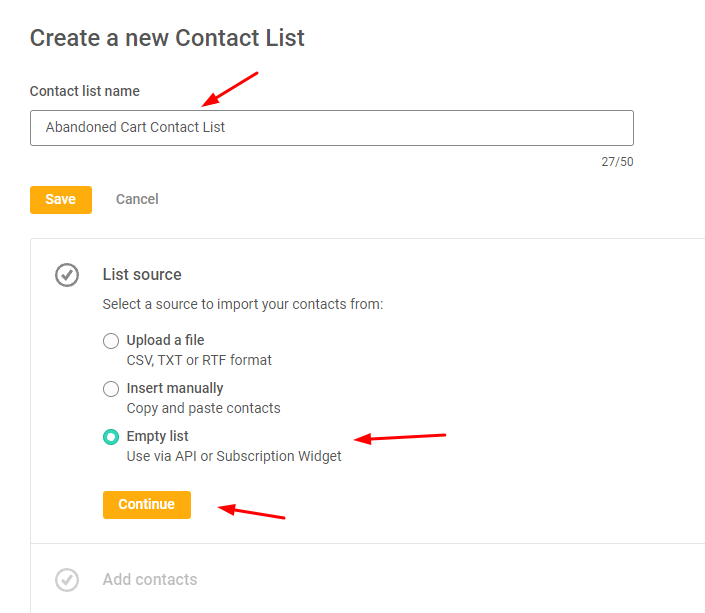This screenshot has height=613, width=705.
Task: Click the "Contact list name" field label
Action: coord(85,91)
